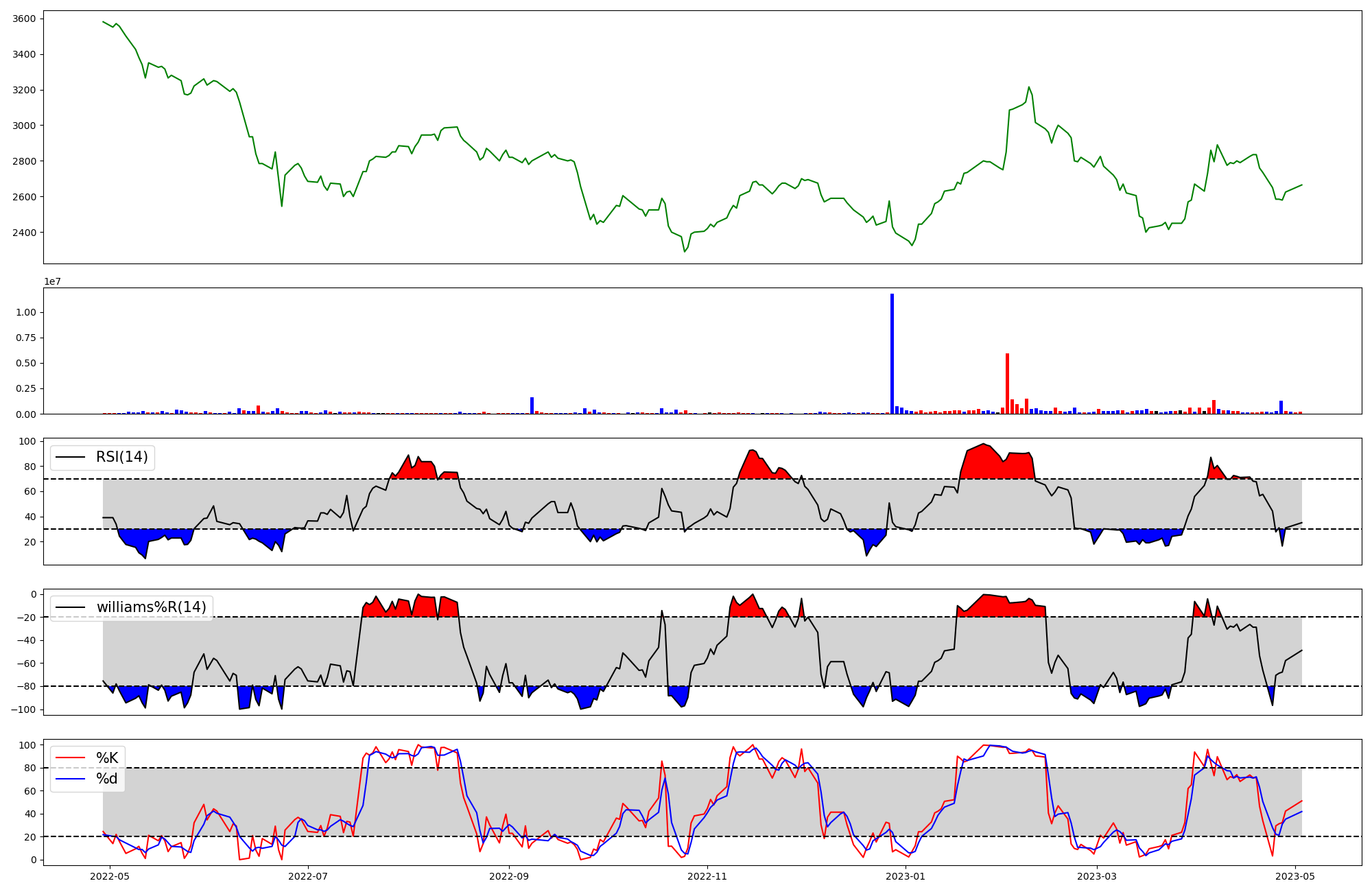Click the tallest blue volume bar

click(892, 353)
